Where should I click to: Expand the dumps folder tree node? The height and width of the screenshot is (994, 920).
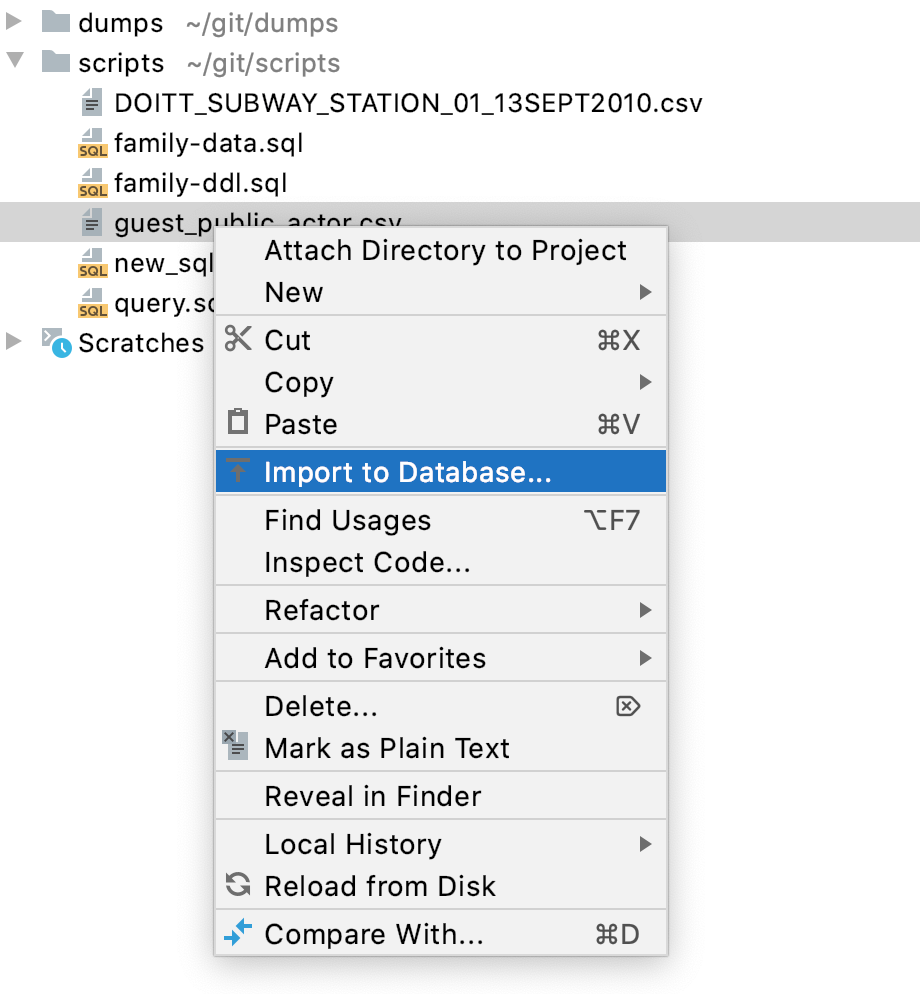click(x=13, y=22)
